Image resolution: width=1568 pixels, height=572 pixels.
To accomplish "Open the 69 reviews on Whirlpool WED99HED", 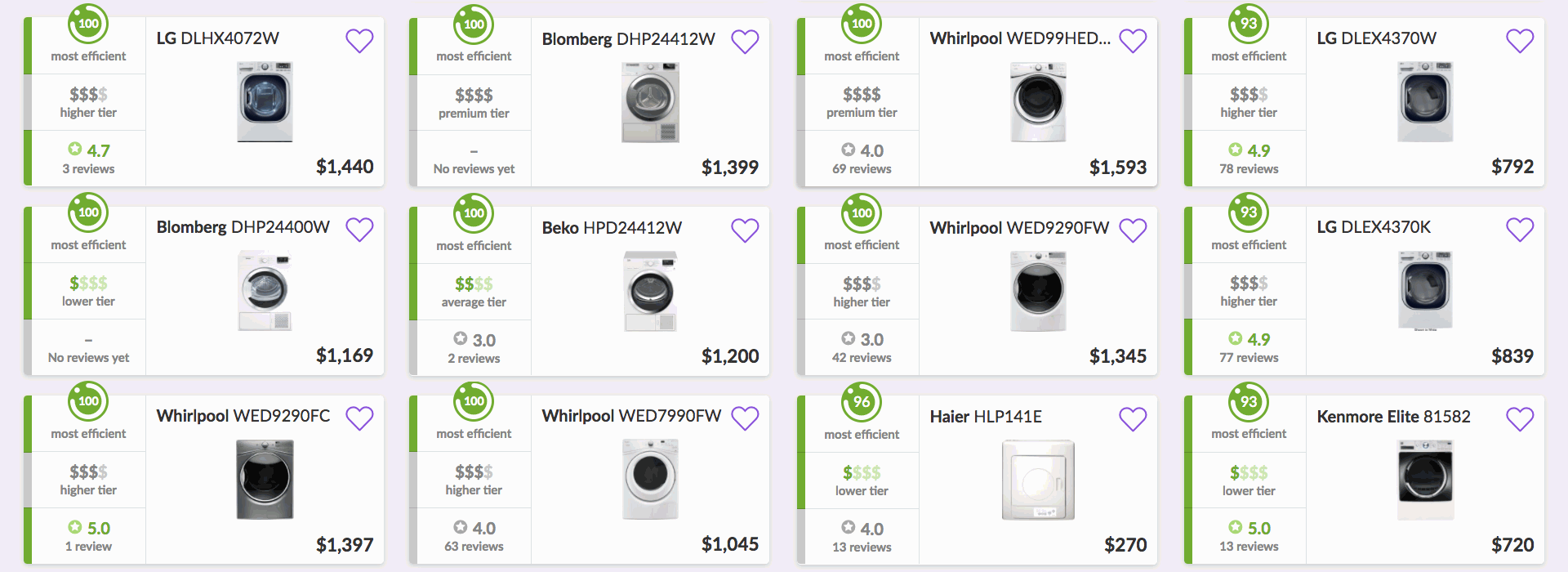I will (x=862, y=169).
